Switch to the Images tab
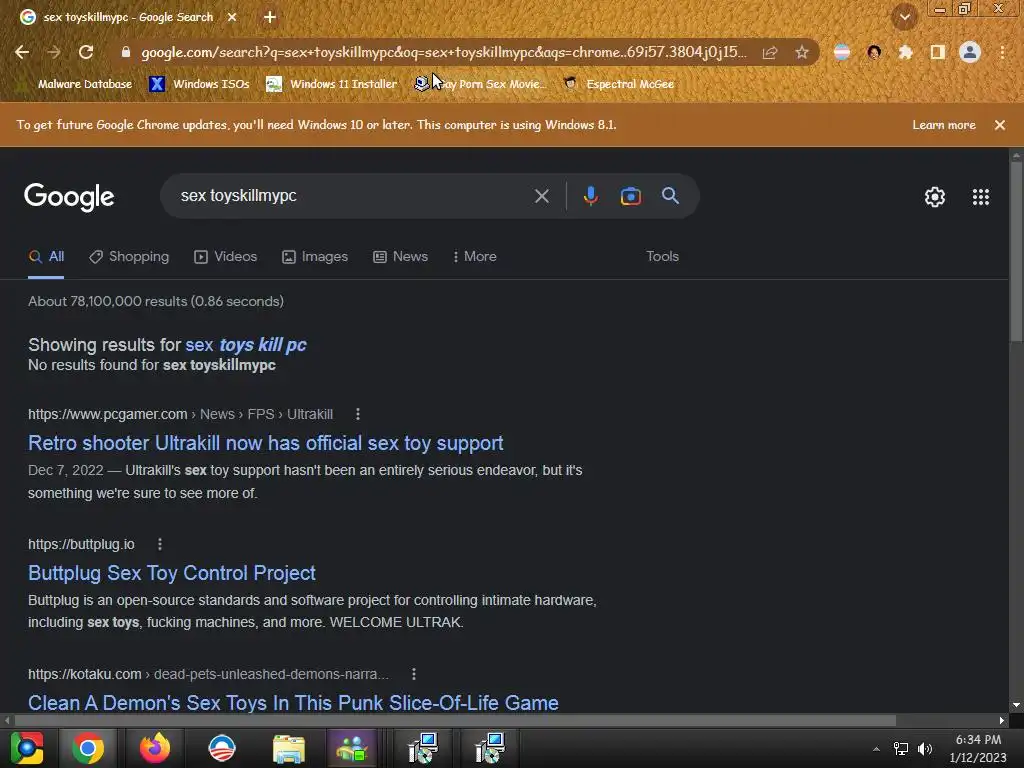Viewport: 1024px width, 768px height. (315, 257)
